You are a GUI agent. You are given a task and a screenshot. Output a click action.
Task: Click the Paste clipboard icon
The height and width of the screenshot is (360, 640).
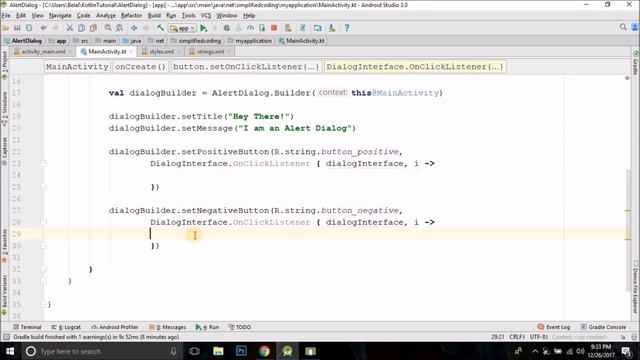point(93,28)
